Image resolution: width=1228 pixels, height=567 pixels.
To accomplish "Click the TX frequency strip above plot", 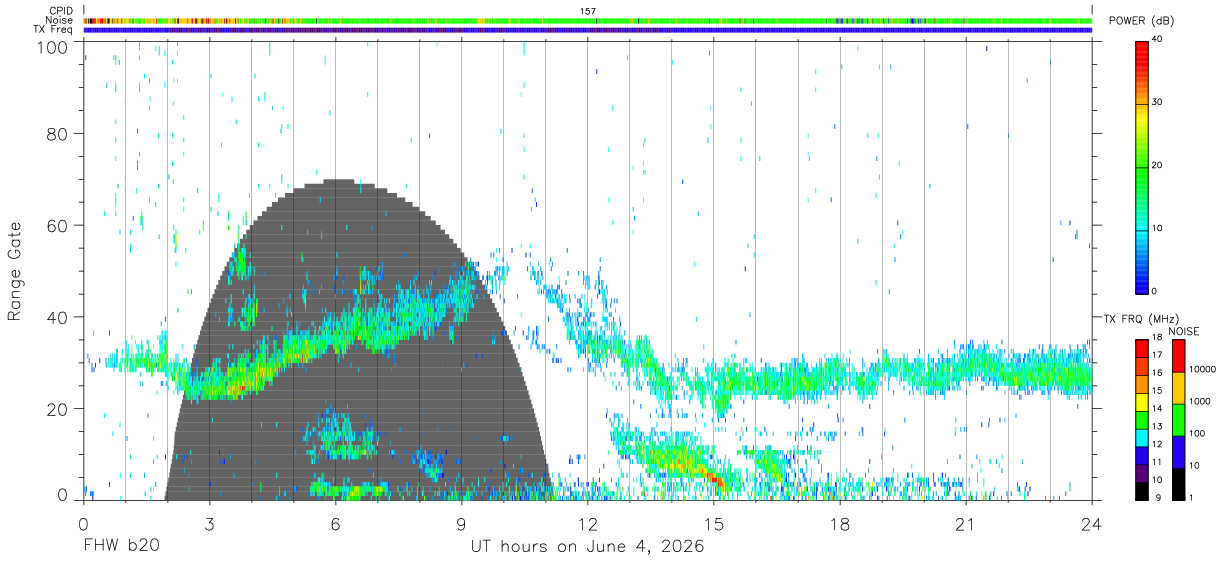I will (x=588, y=30).
